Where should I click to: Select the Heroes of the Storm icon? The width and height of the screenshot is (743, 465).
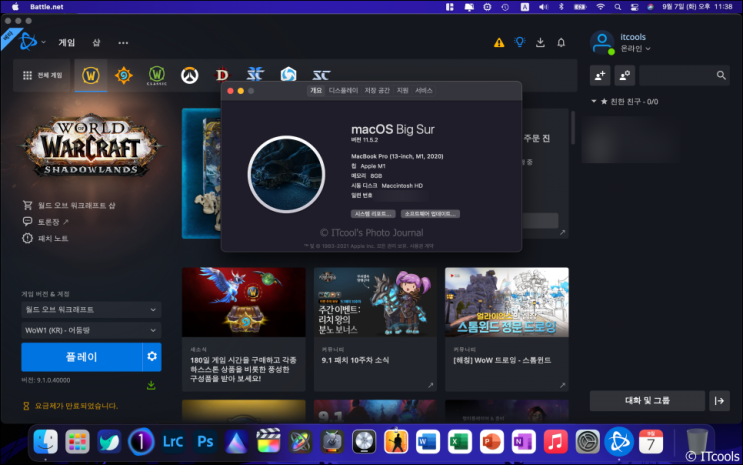pos(288,75)
